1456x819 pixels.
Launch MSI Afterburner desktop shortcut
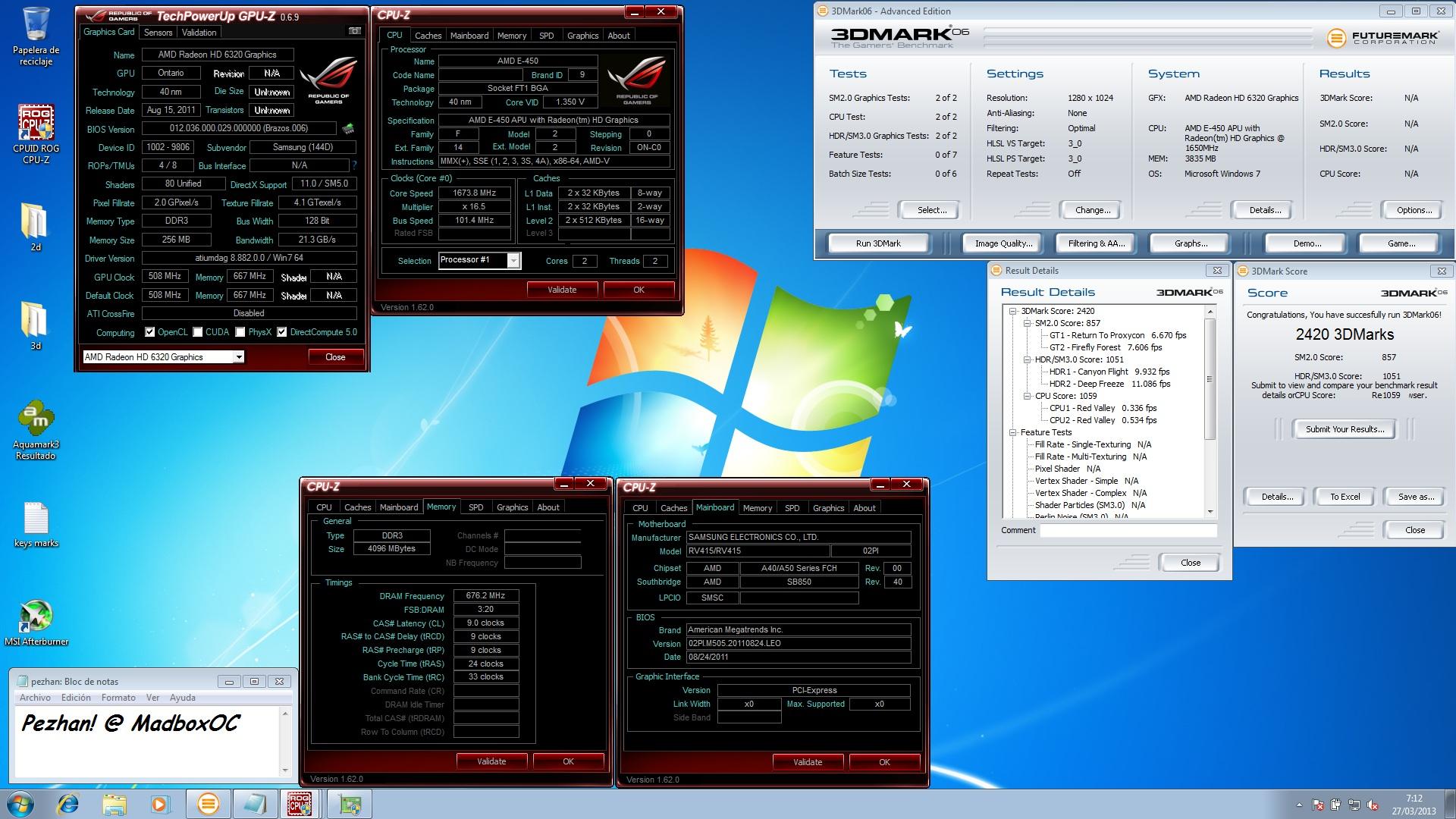(36, 623)
